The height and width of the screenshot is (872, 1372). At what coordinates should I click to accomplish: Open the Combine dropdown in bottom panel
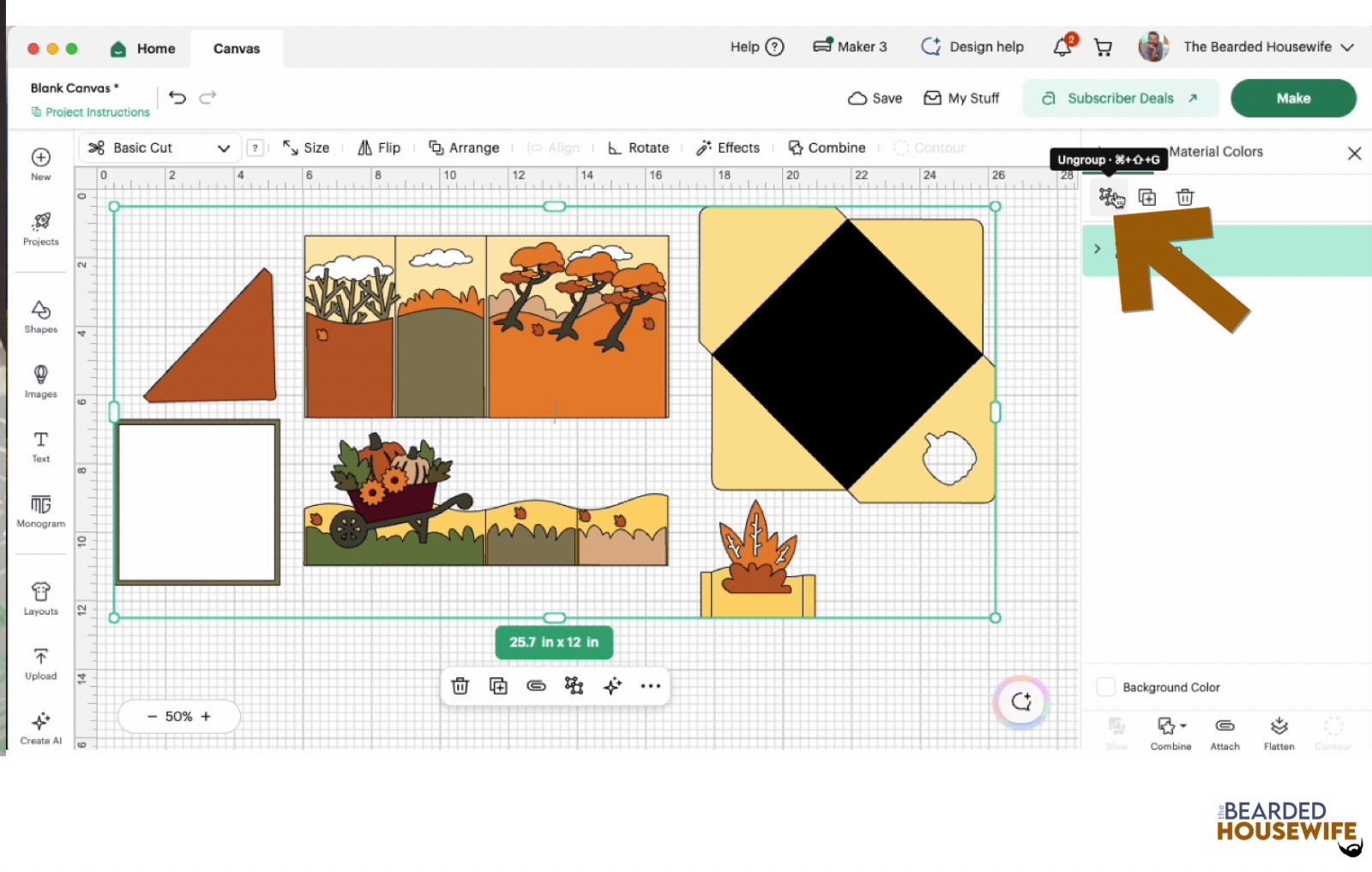[x=1171, y=733]
